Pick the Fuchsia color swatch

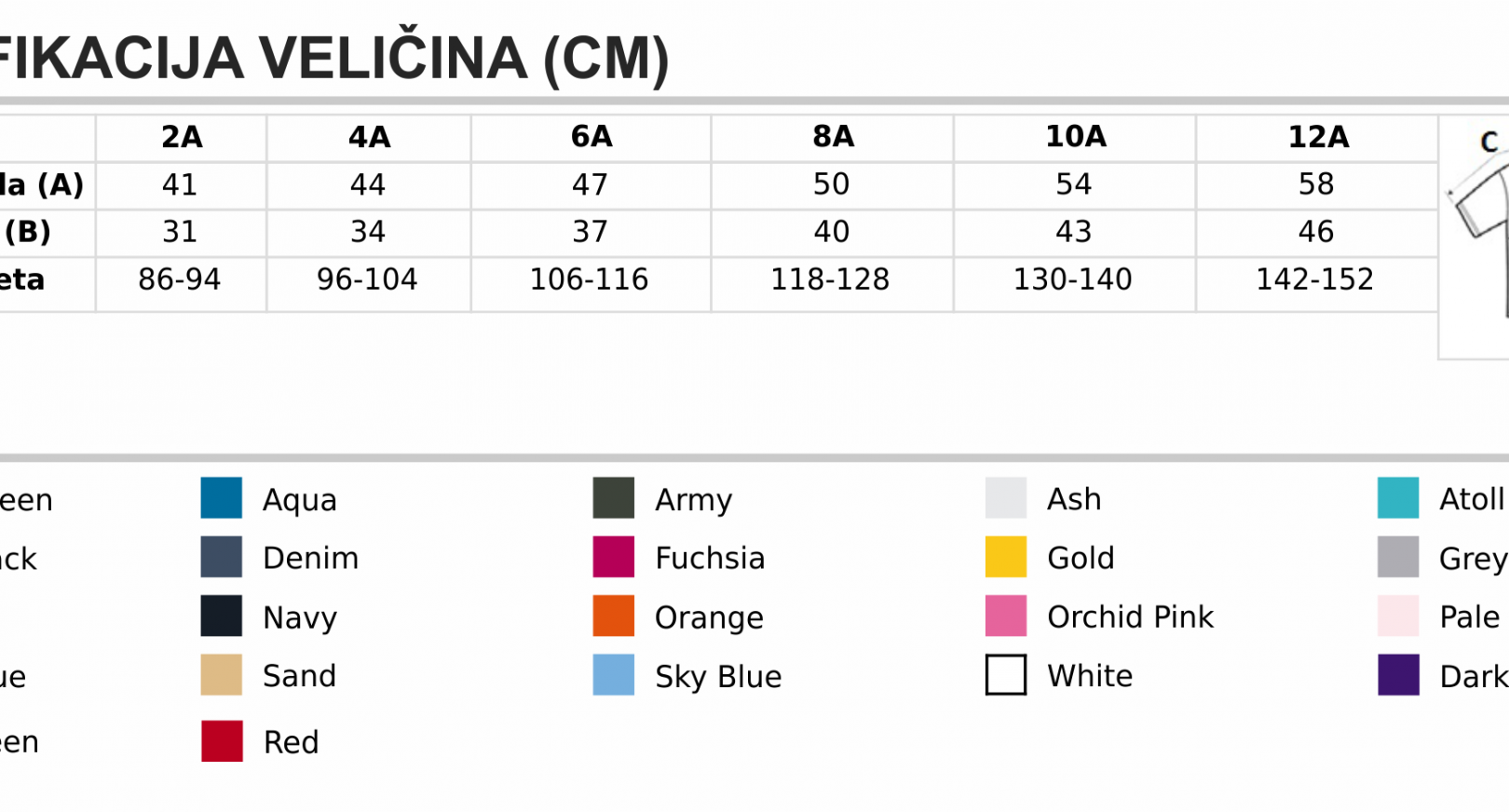614,557
